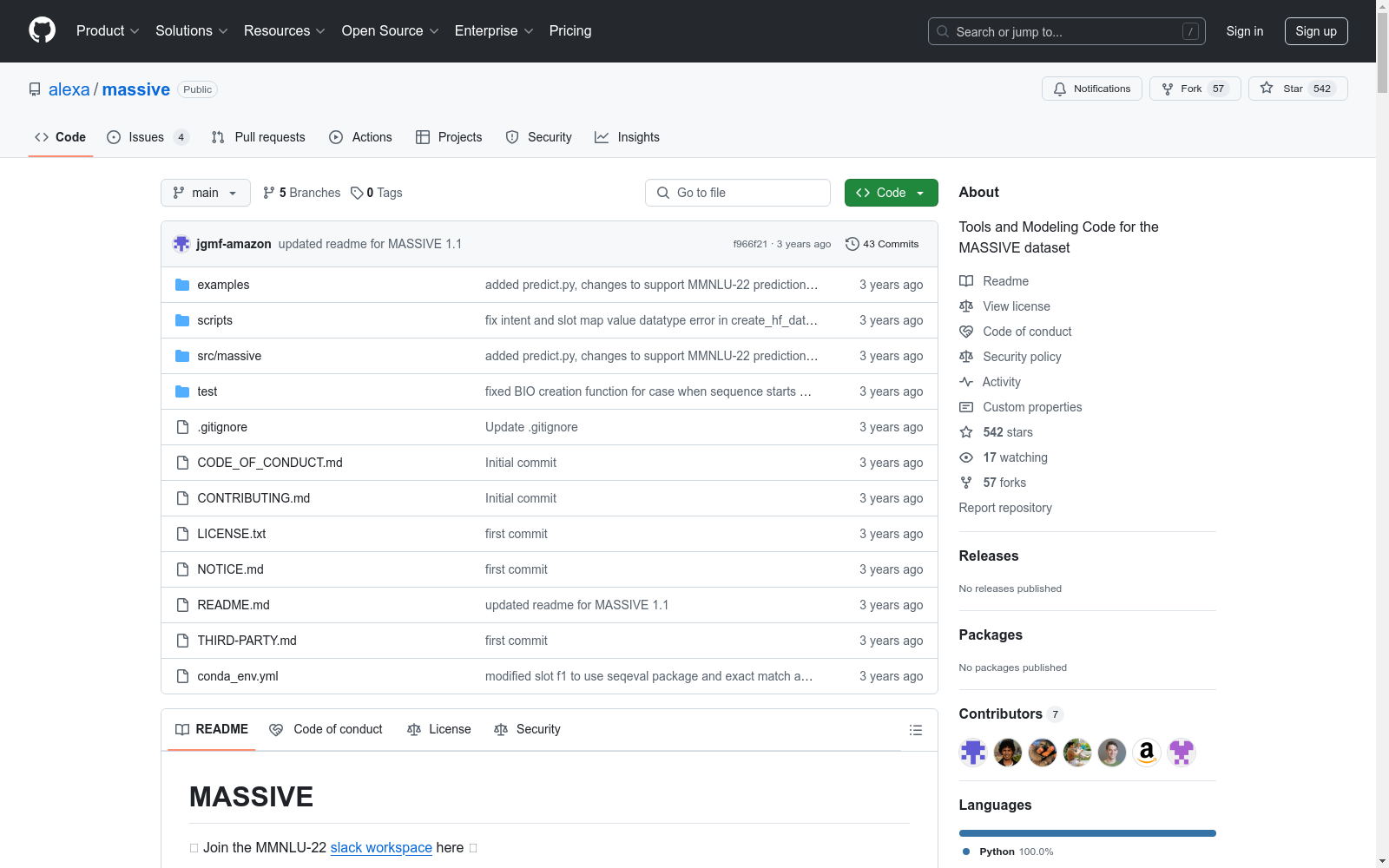Click jgmf-amazon's avatar in the commit header
The height and width of the screenshot is (868, 1389).
click(181, 244)
